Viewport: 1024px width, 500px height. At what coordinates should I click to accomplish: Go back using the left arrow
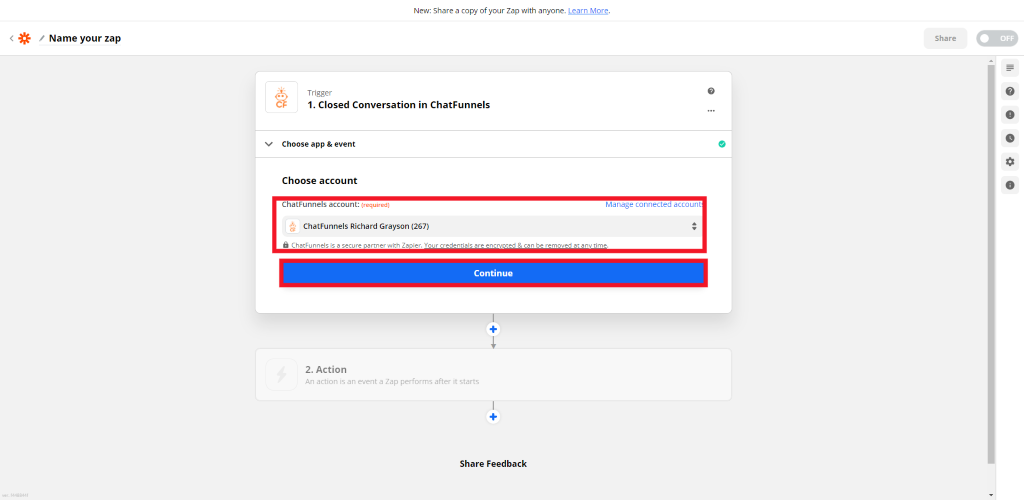11,39
